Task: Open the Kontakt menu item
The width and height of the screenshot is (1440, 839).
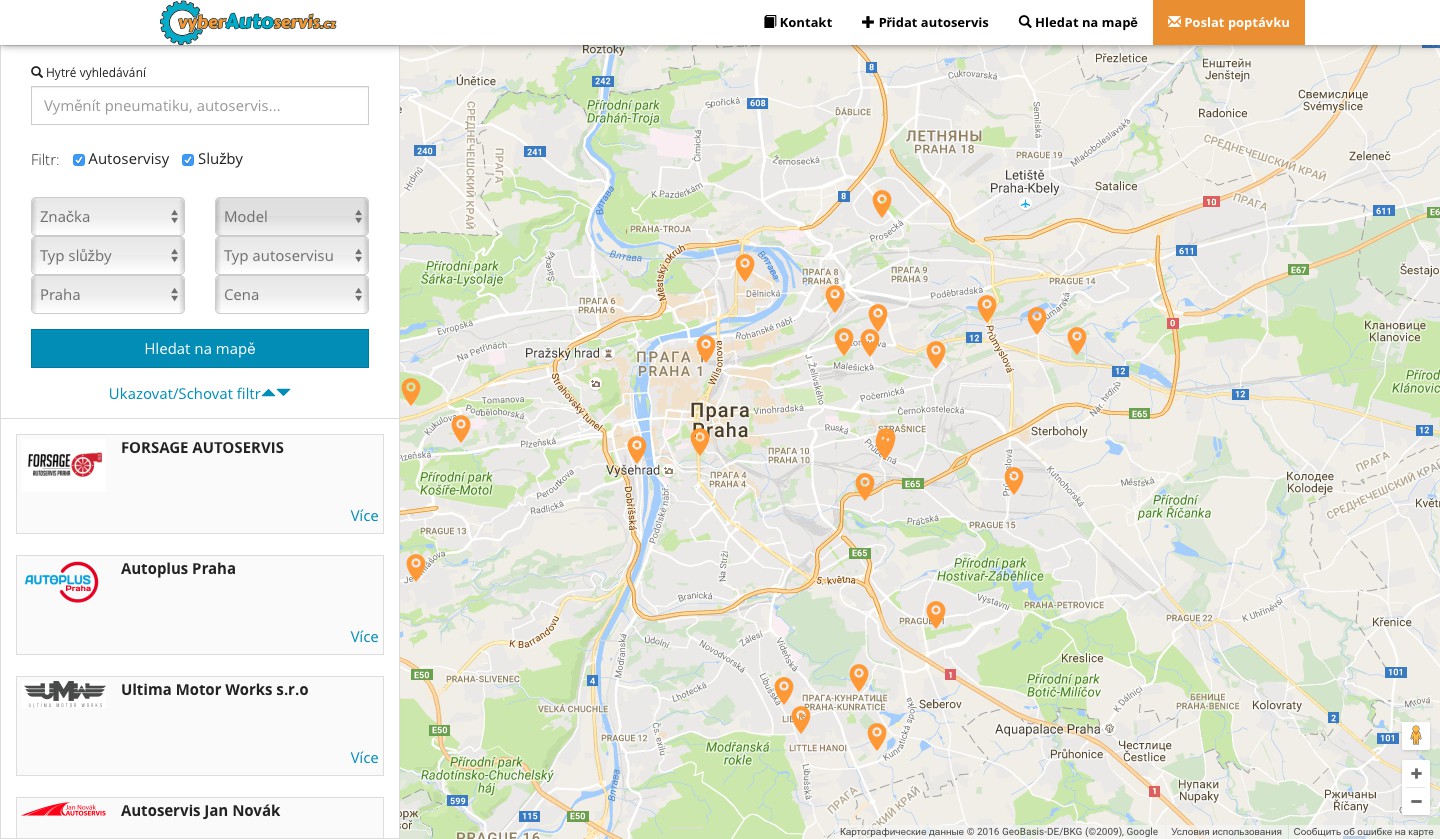Action: coord(798,22)
